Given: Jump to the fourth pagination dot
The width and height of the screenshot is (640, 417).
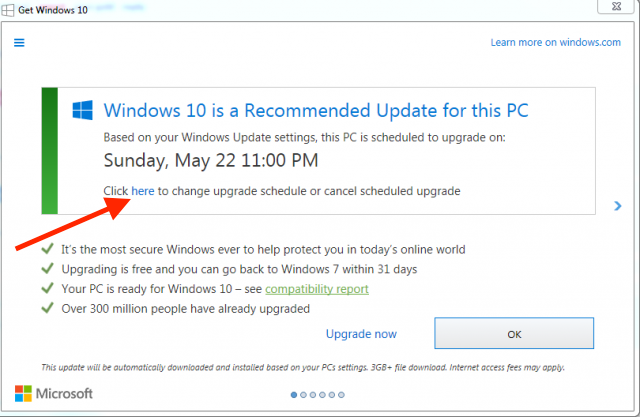Looking at the screenshot, I should pos(323,394).
